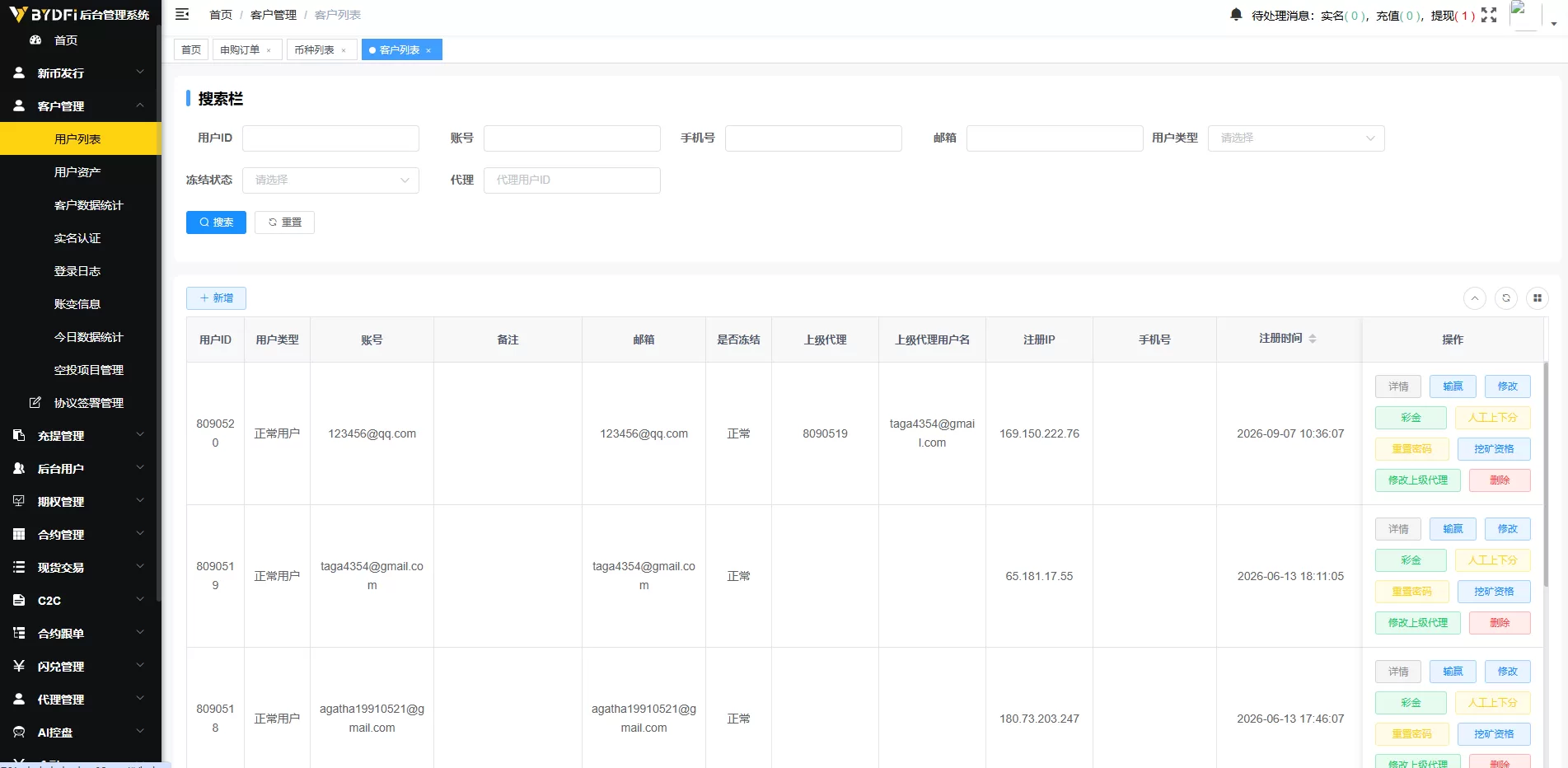Click 删除 for user 123456@qq.com
1568x768 pixels.
pos(1500,480)
